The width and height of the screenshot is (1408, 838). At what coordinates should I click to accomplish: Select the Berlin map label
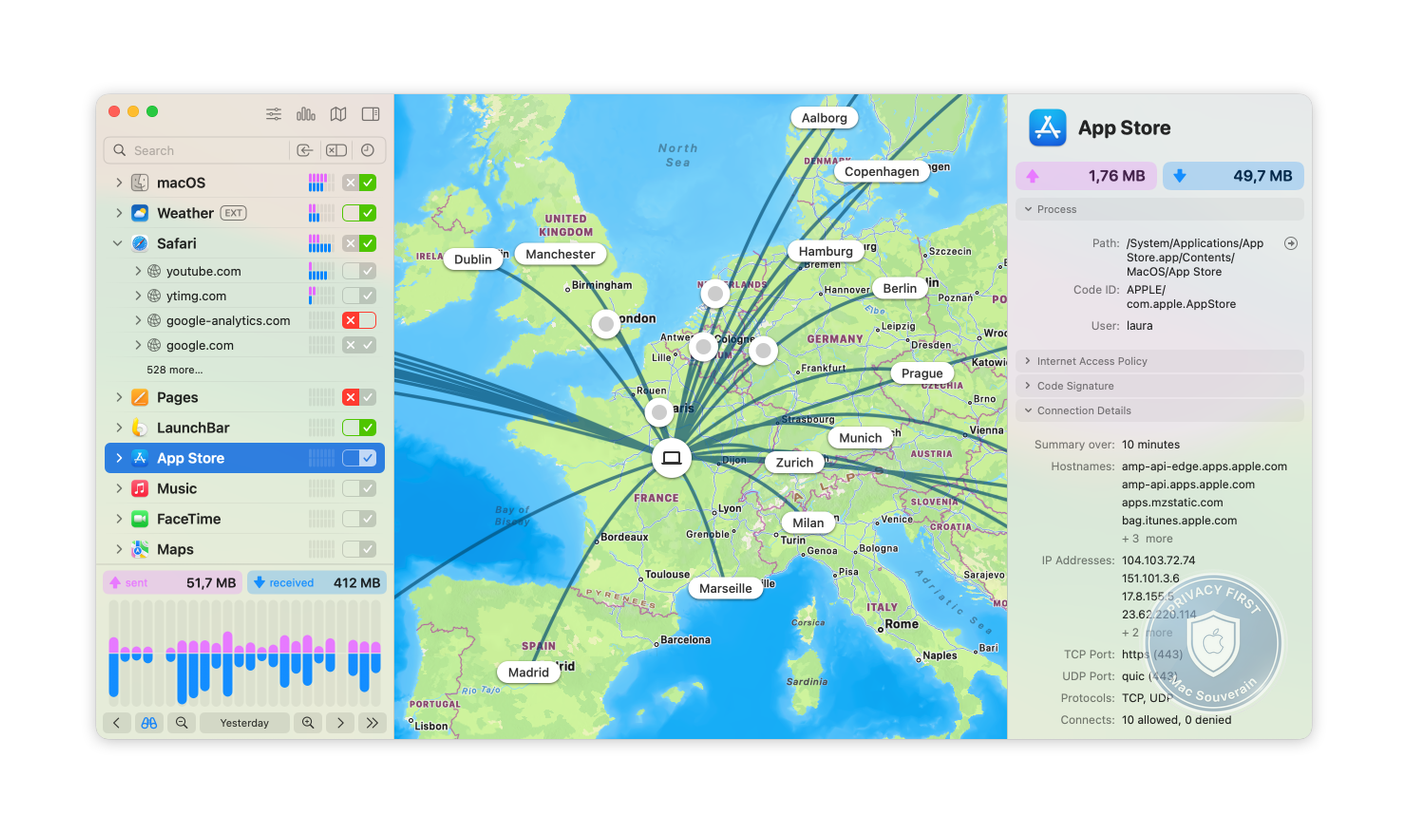click(900, 288)
